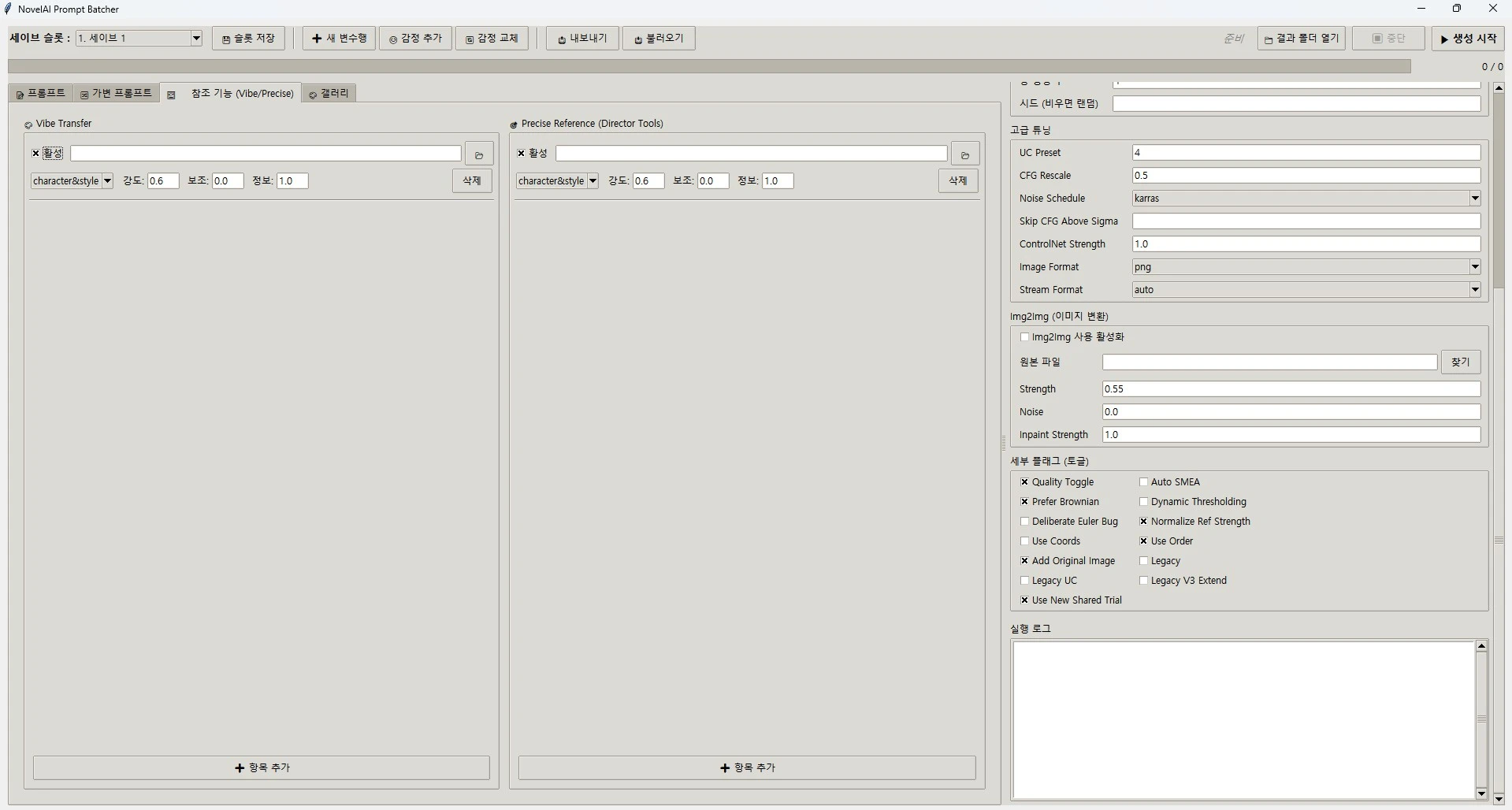Enable Img2Img 사용 활성화 checkbox
The height and width of the screenshot is (810, 1512).
[x=1025, y=336]
